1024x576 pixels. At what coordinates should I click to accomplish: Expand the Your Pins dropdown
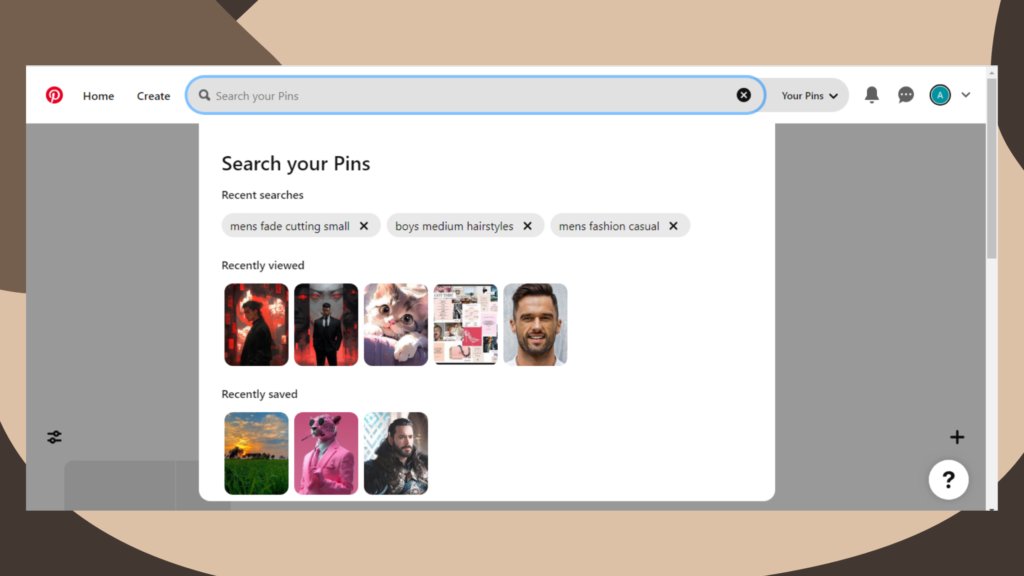(x=809, y=96)
